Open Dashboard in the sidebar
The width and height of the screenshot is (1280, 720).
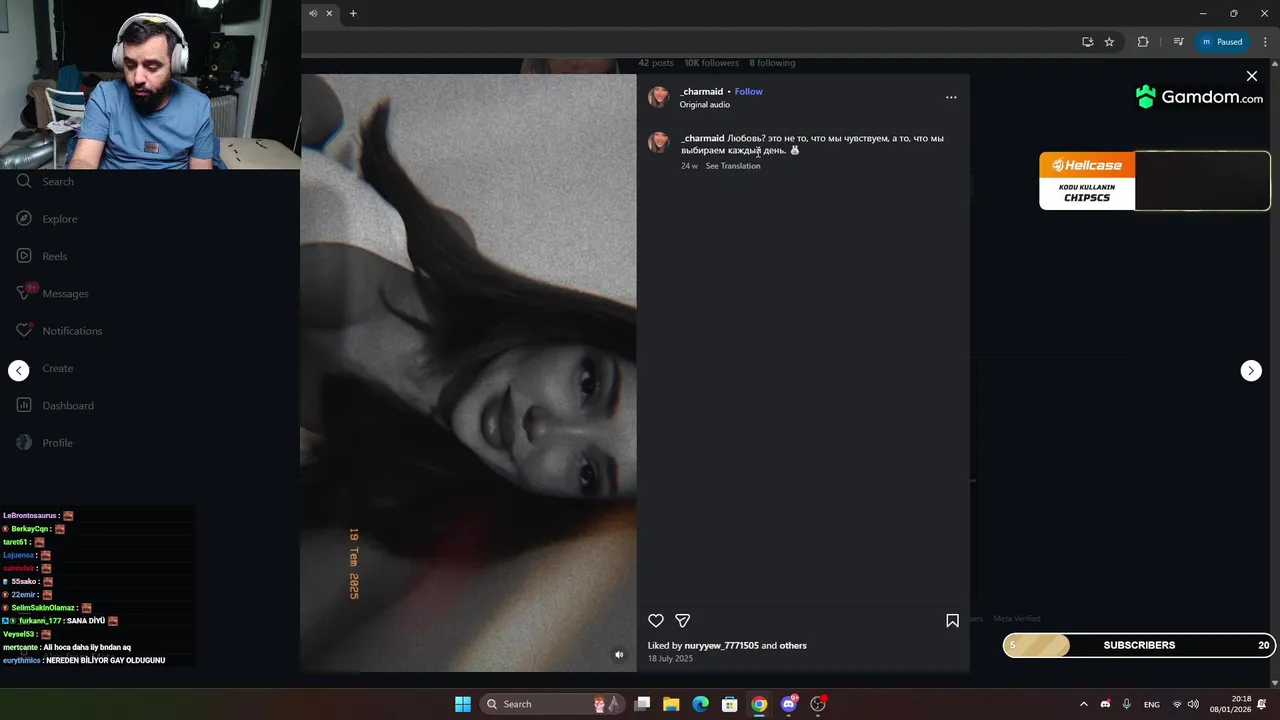coord(55,406)
